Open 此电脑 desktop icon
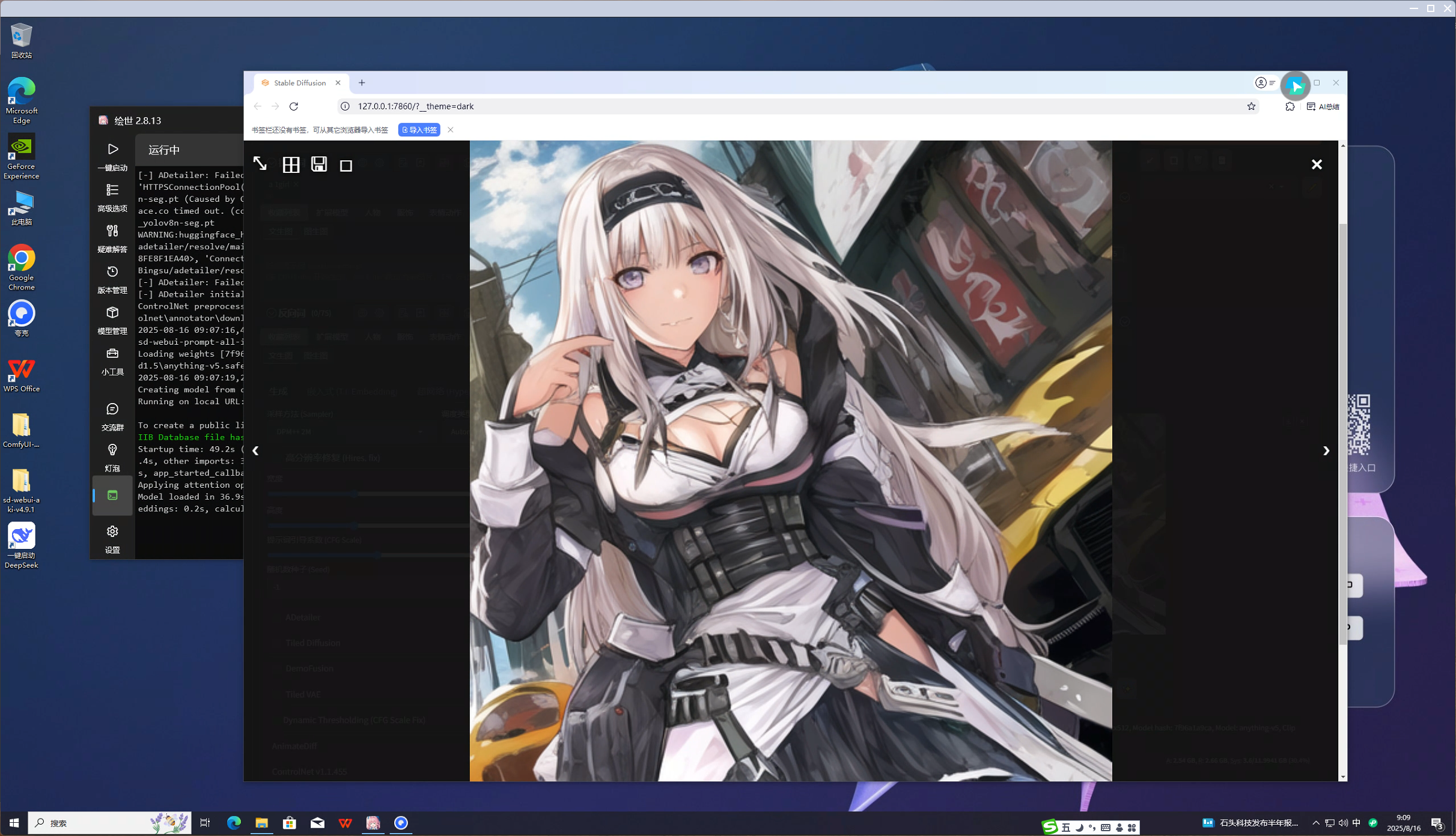This screenshot has height=836, width=1456. [x=21, y=208]
